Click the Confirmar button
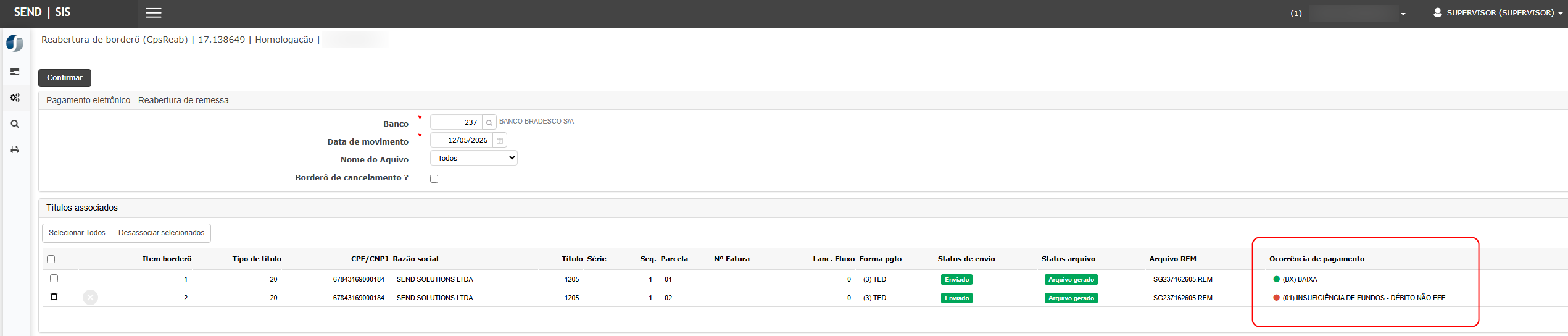This screenshot has height=336, width=1568. click(x=65, y=78)
